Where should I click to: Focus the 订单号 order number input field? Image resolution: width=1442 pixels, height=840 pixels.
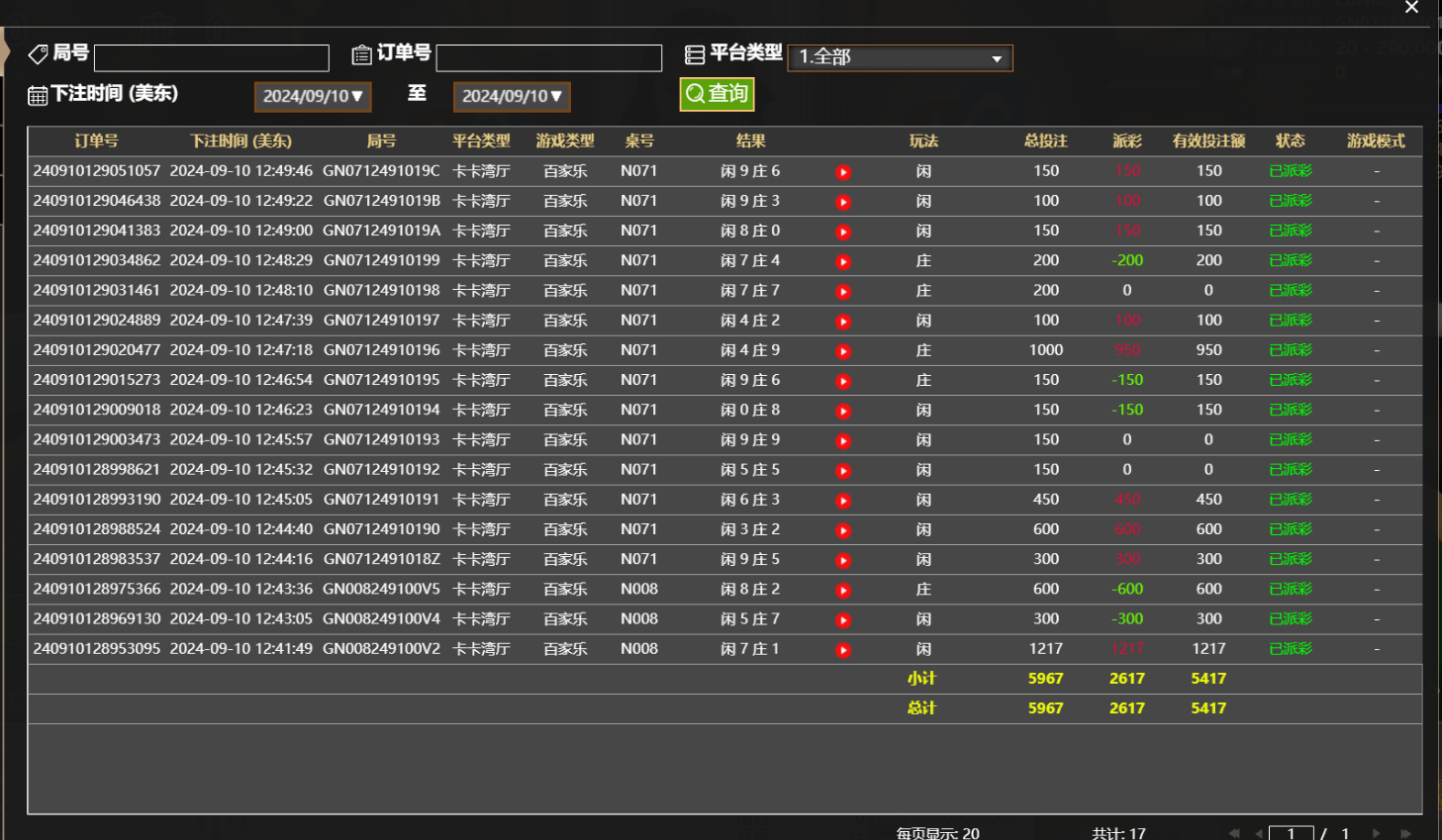(x=548, y=57)
